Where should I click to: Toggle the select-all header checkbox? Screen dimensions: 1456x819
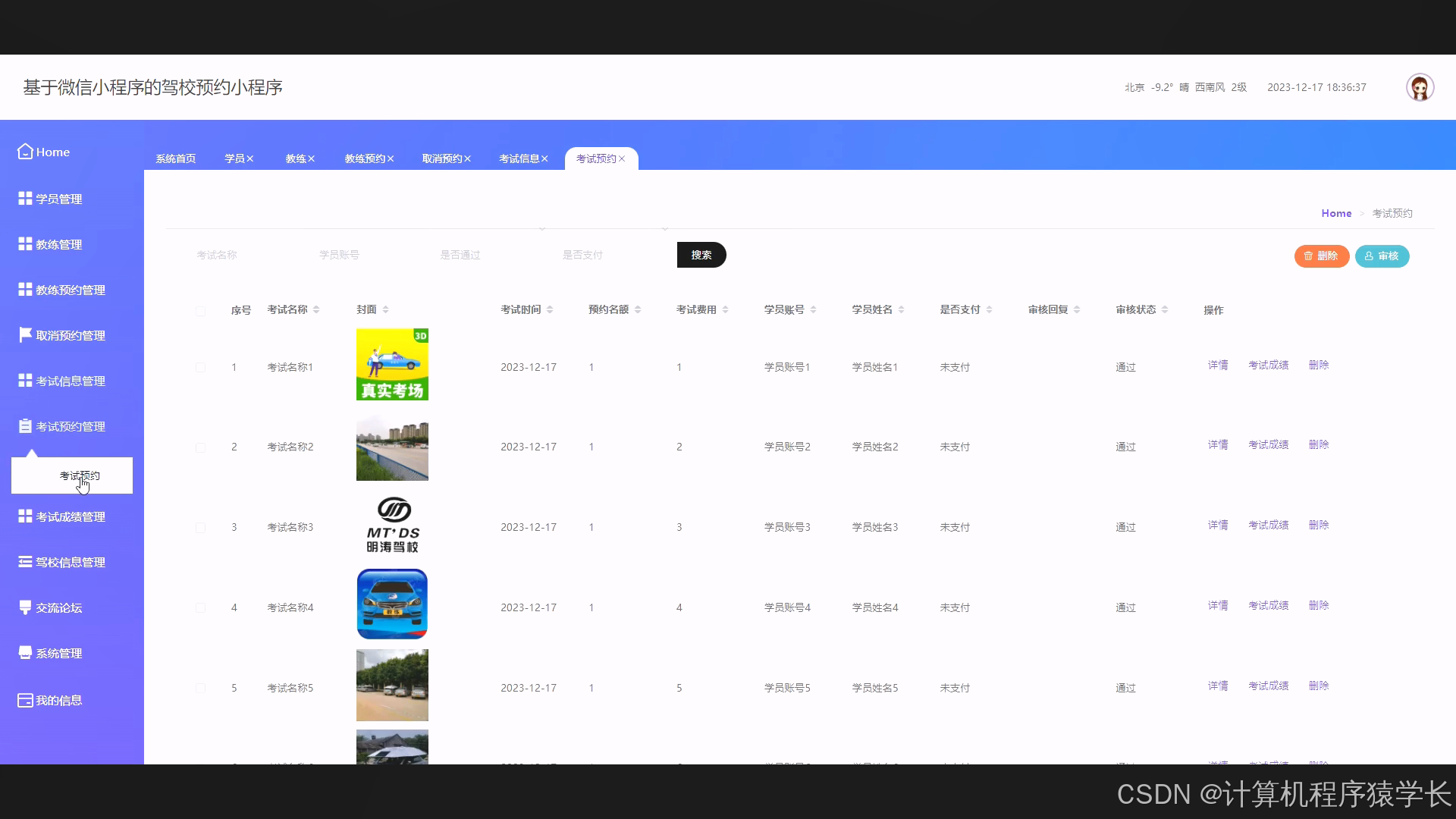tap(200, 311)
